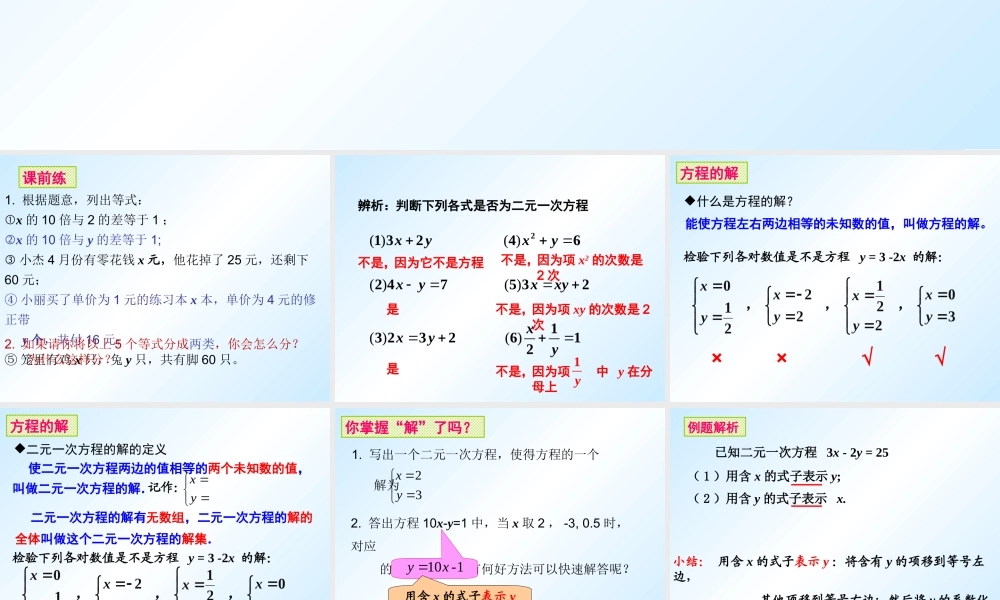Image resolution: width=1000 pixels, height=600 pixels.
Task: Open the 什么是方程的解 slide thumbnail
Action: click(x=835, y=278)
